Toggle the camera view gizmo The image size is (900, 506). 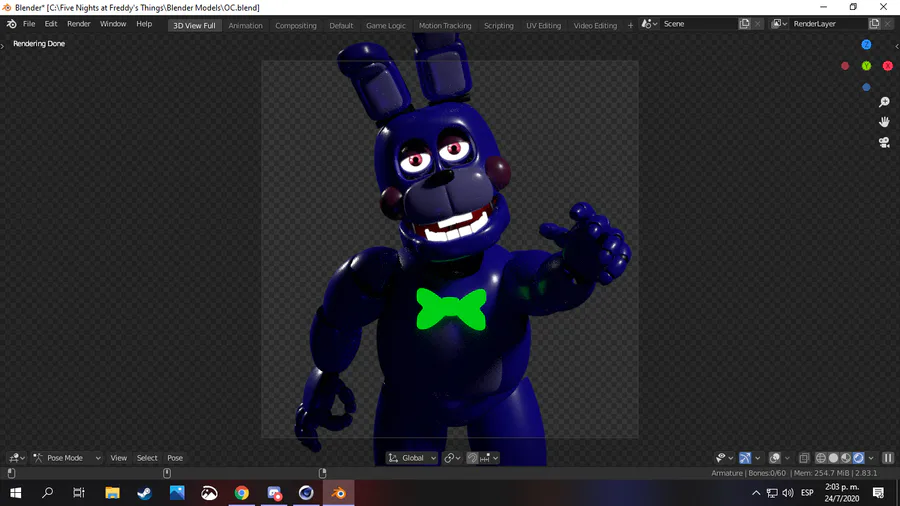click(x=884, y=142)
